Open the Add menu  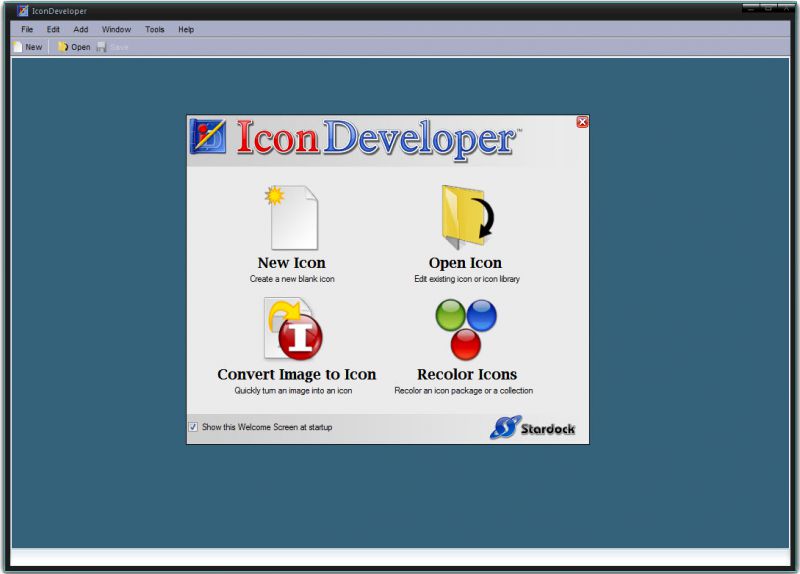(81, 29)
